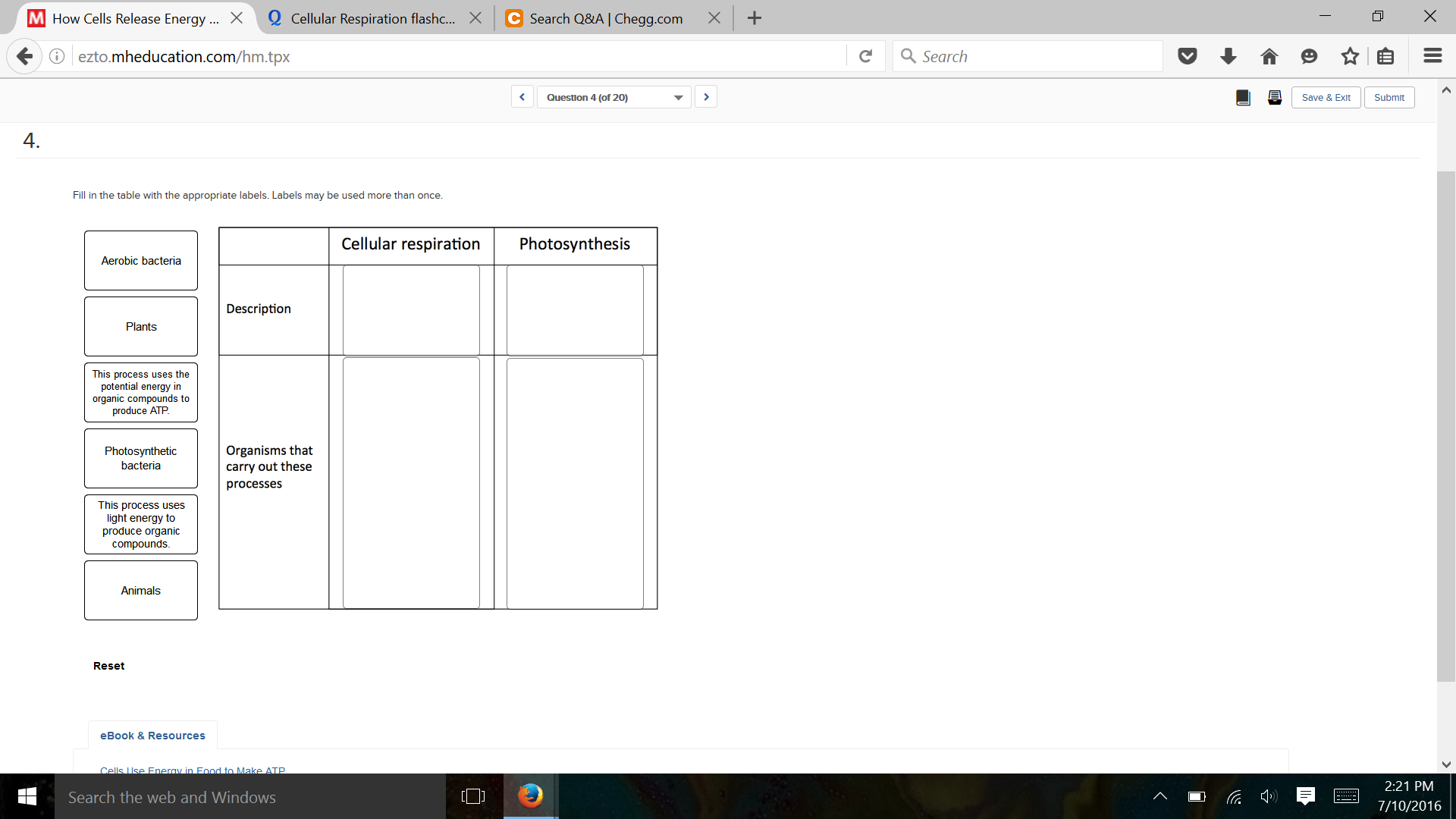Viewport: 1456px width, 819px height.
Task: Select the Animals label
Action: [140, 590]
